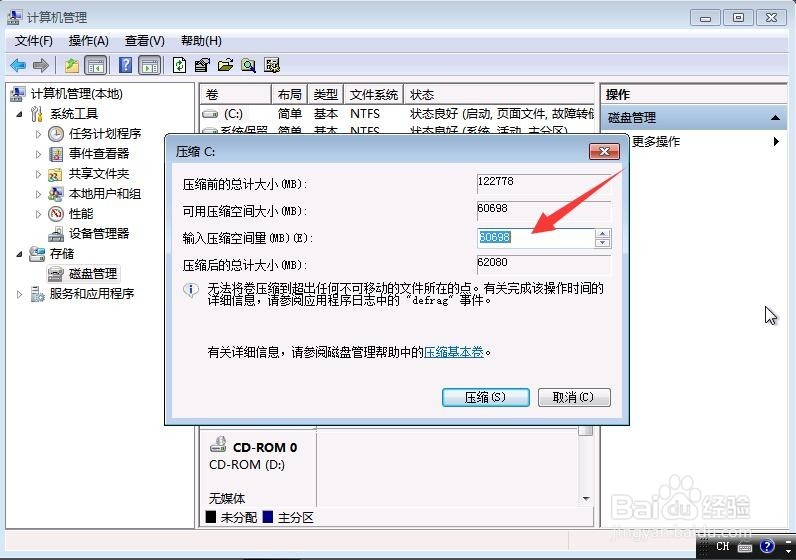This screenshot has height=560, width=796.
Task: Click the Up one level folder icon
Action: [72, 65]
